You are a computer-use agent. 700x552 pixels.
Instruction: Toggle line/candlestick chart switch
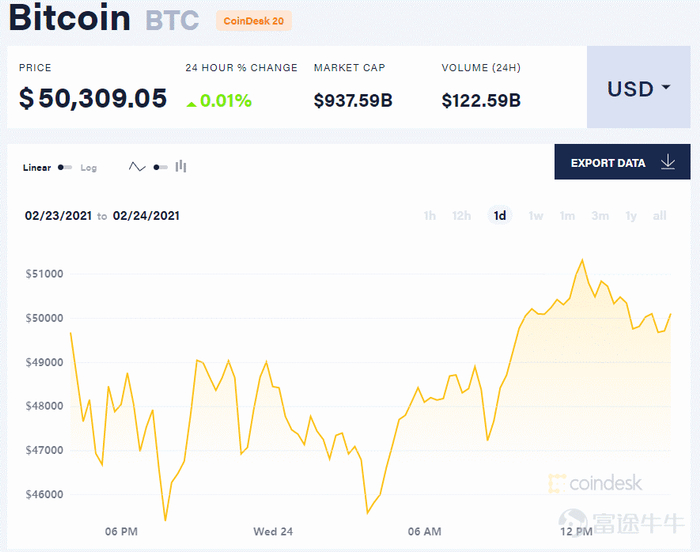(159, 167)
